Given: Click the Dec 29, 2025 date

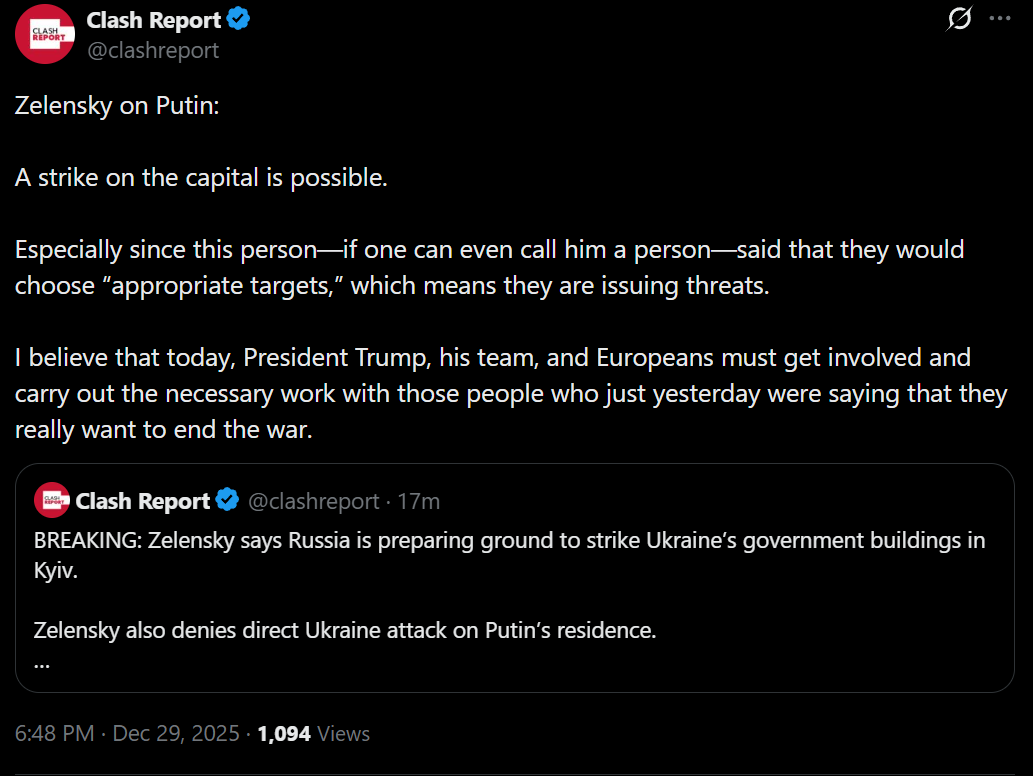Looking at the screenshot, I should [176, 733].
